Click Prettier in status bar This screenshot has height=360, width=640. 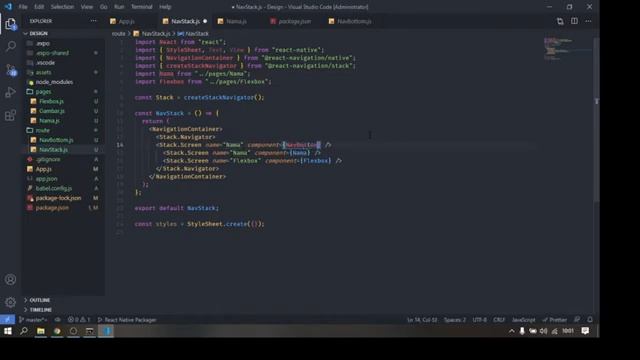(555, 320)
